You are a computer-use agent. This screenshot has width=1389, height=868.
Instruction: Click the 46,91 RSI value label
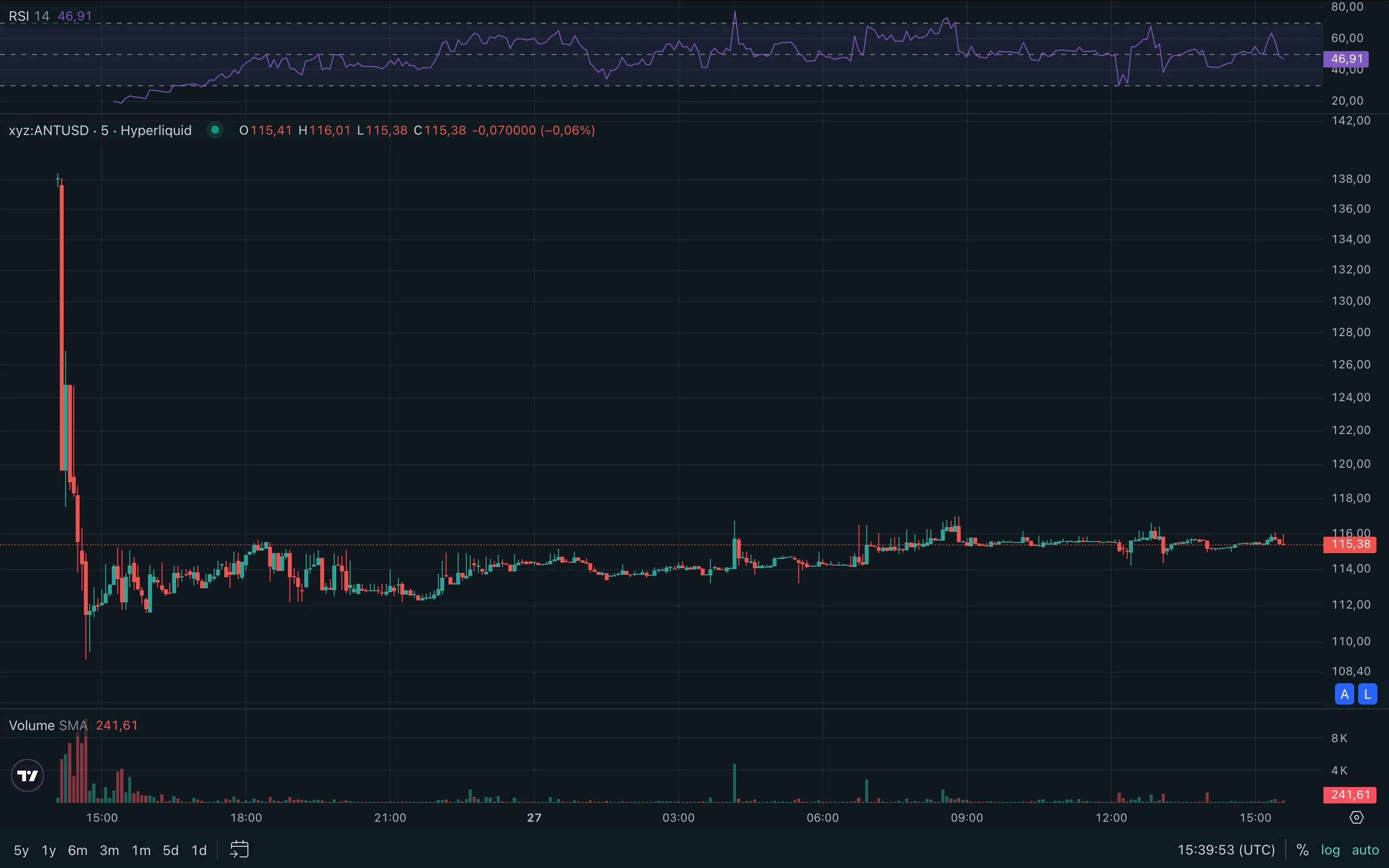(1346, 59)
